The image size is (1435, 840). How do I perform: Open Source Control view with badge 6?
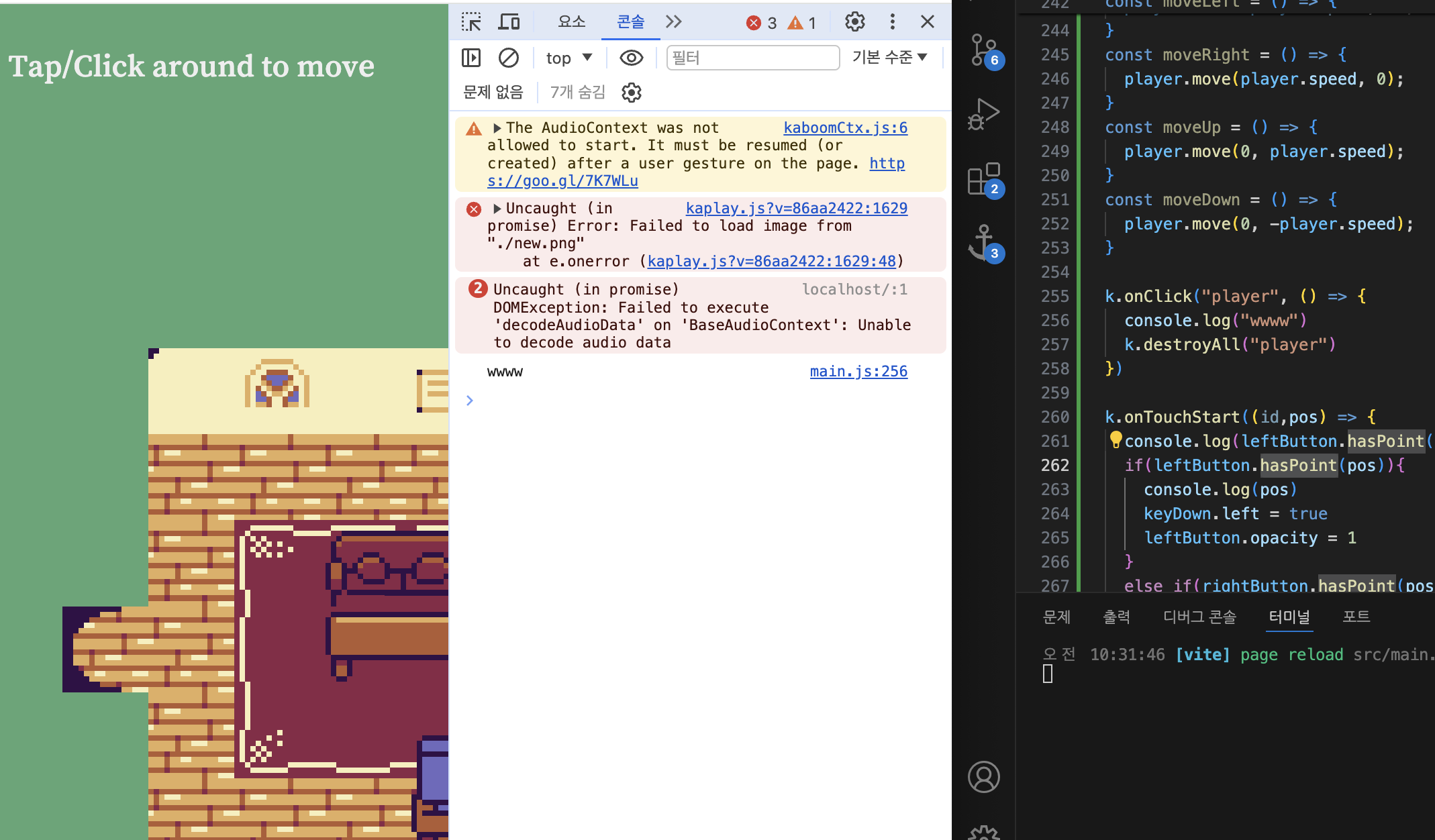point(984,50)
